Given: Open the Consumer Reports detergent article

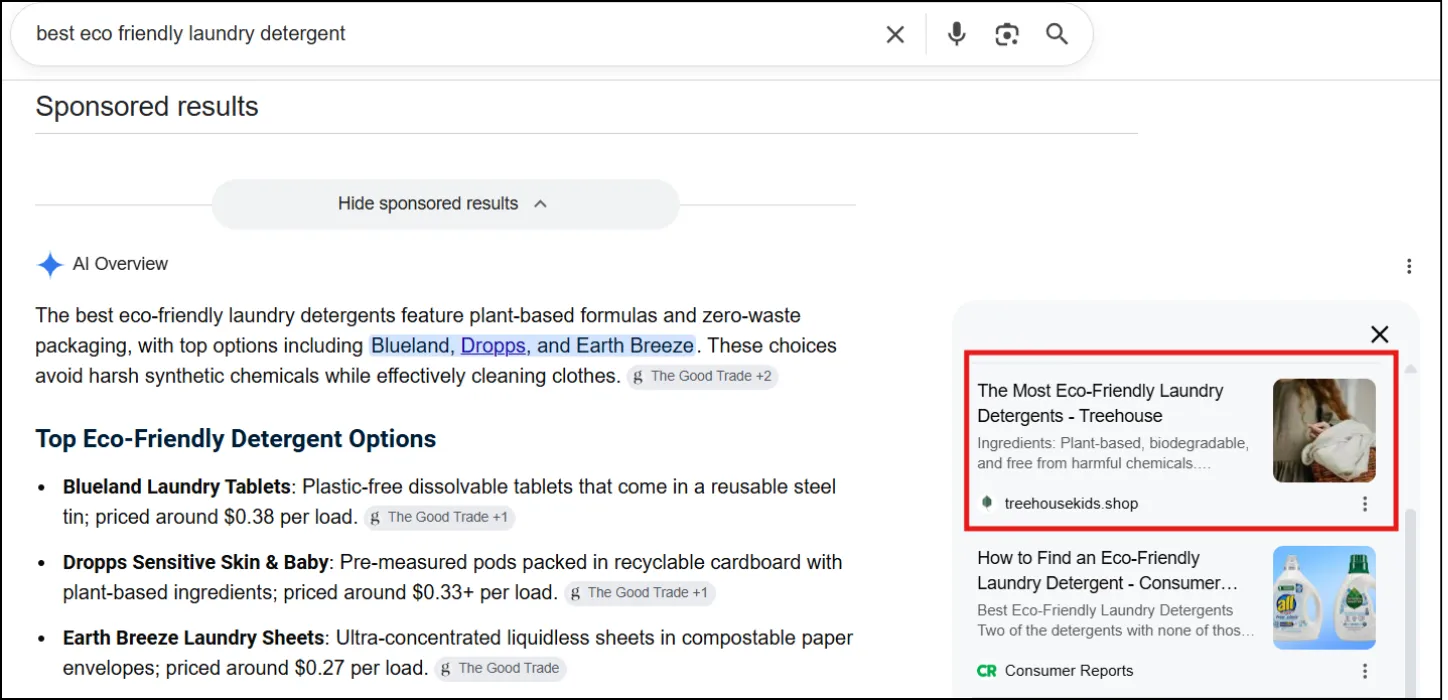Looking at the screenshot, I should point(1108,570).
